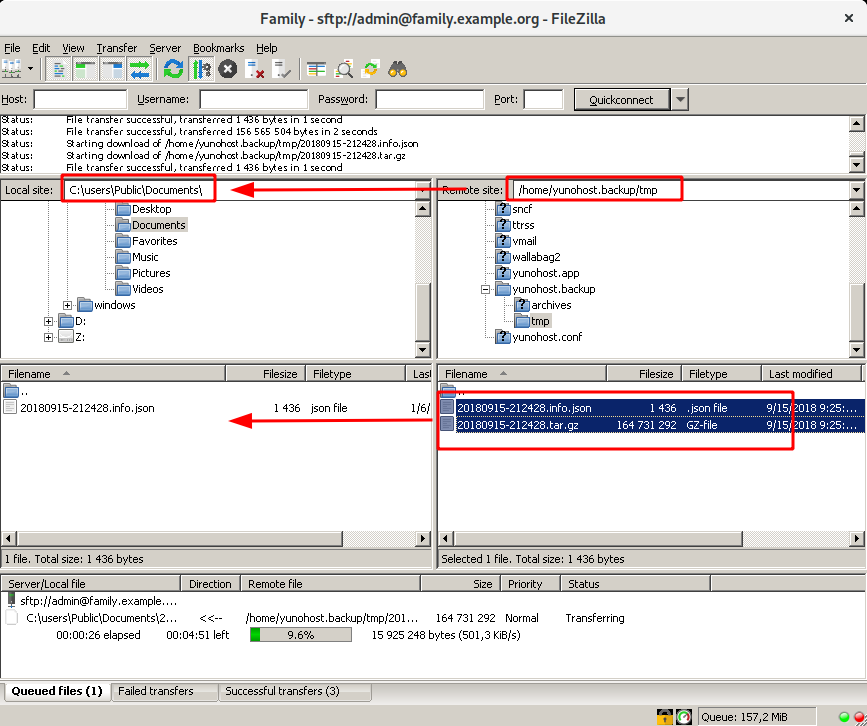The width and height of the screenshot is (867, 726).
Task: Toggle the transfer queue display
Action: point(141,69)
